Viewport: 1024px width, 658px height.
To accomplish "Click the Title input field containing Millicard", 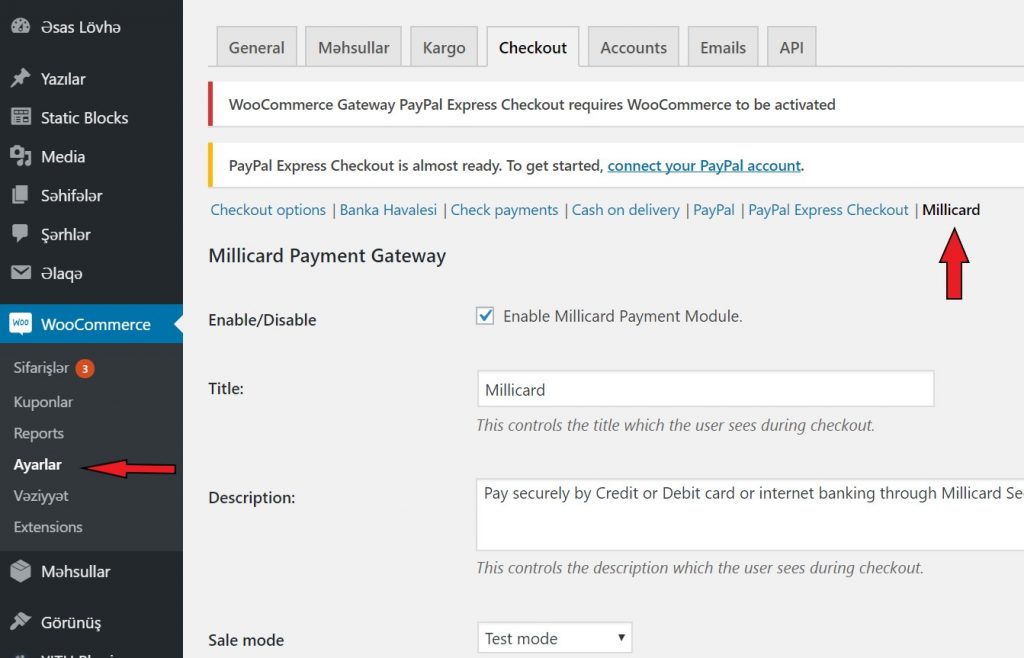I will (x=705, y=389).
